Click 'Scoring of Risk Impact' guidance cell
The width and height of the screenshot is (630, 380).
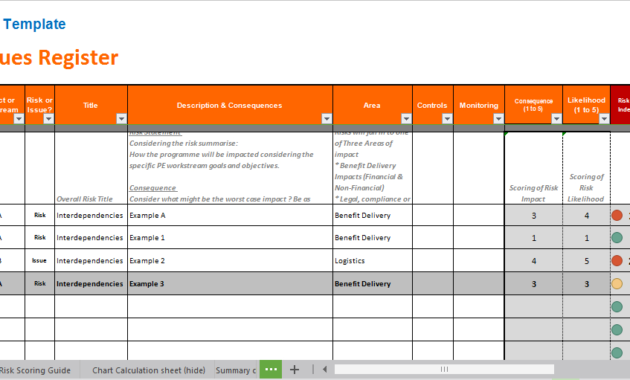[534, 168]
